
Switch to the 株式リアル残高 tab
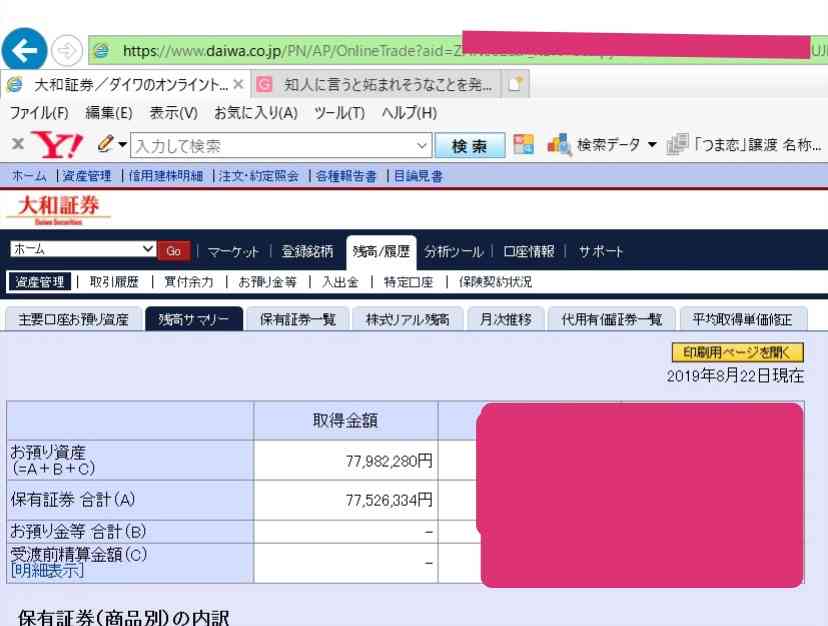point(408,319)
